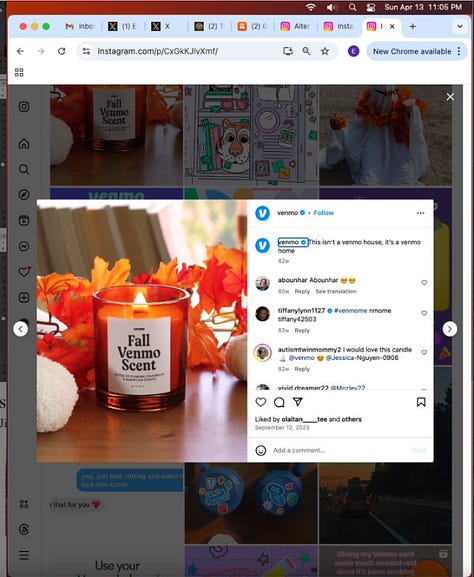The height and width of the screenshot is (577, 474).
Task: Like the tiffanylynn1127 comment
Action: (x=424, y=313)
